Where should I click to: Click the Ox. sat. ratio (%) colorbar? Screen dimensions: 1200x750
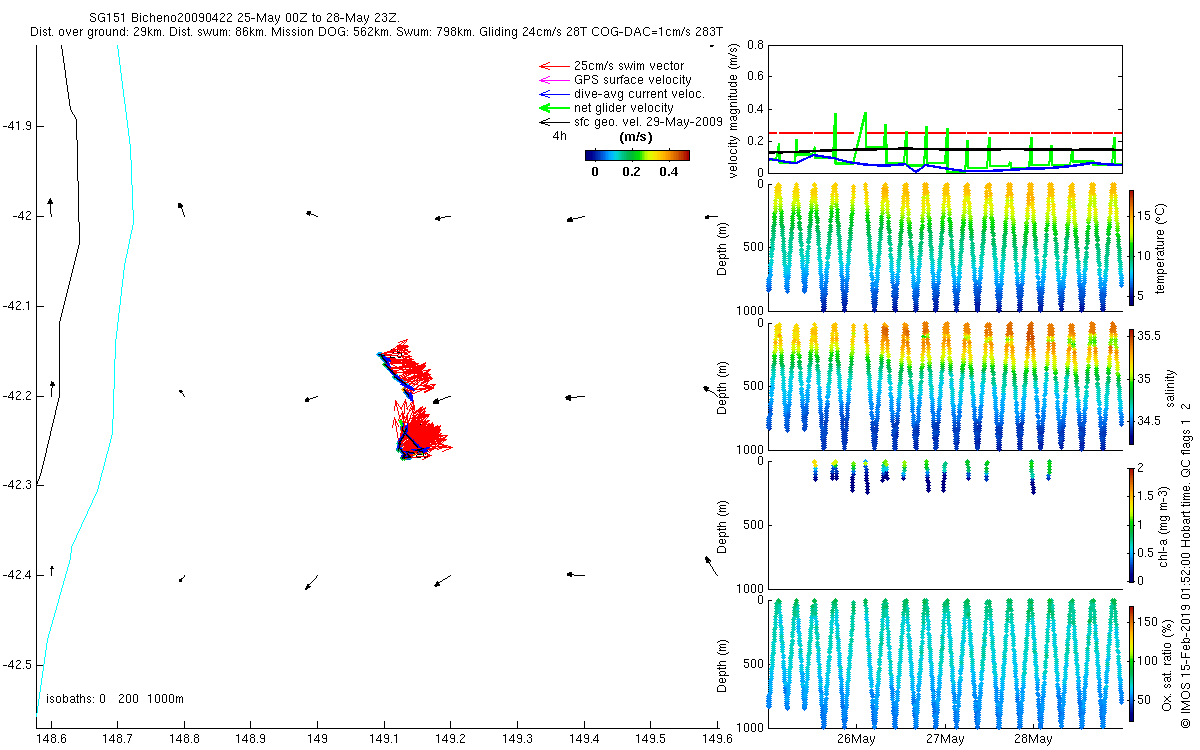point(1131,662)
